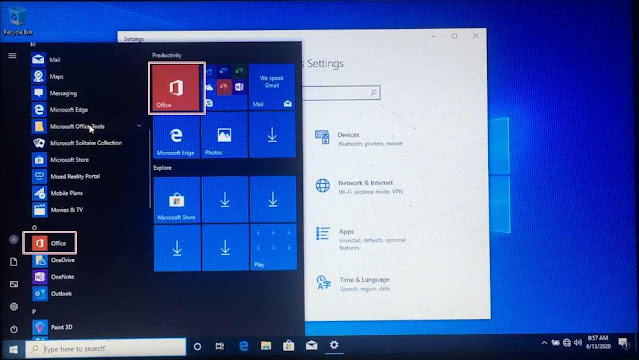Open Paint 3D from the app list
Image resolution: width=639 pixels, height=360 pixels.
coord(52,327)
